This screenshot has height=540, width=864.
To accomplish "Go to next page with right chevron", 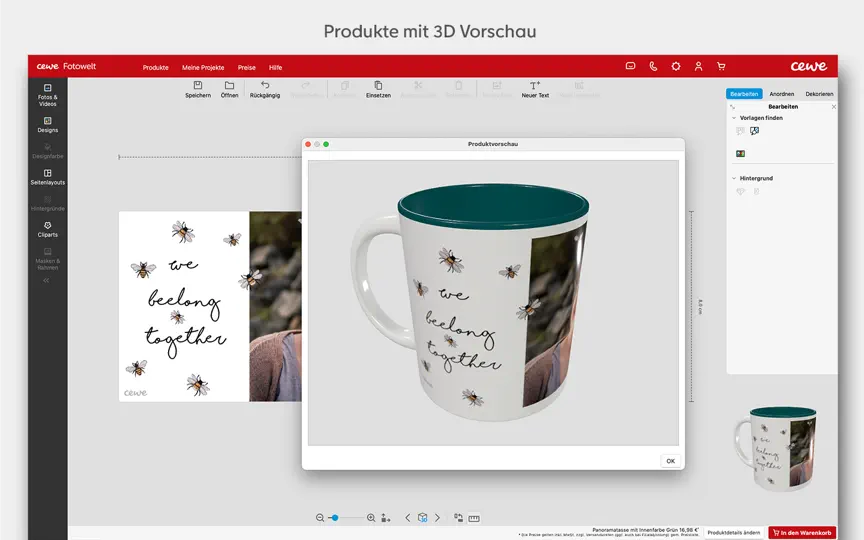I will [438, 517].
